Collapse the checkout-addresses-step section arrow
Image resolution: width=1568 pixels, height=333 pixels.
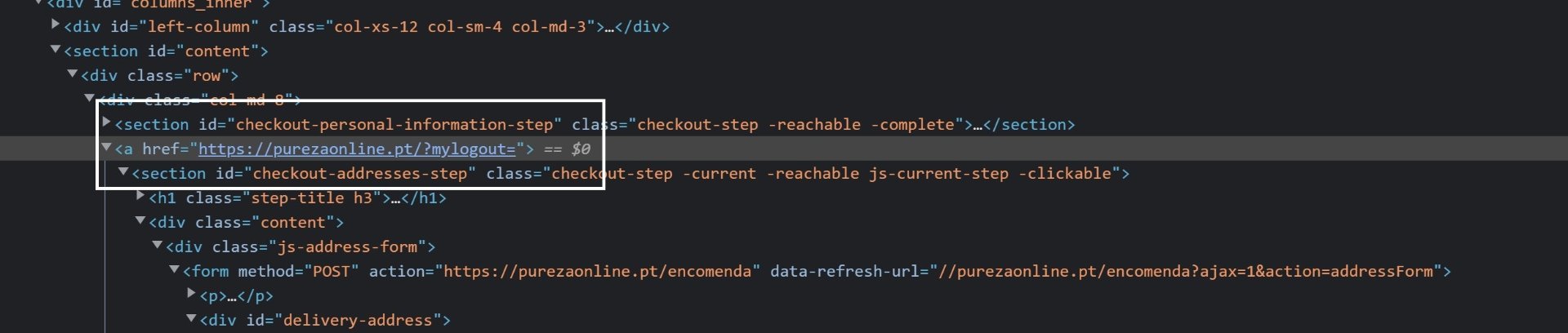(x=124, y=171)
